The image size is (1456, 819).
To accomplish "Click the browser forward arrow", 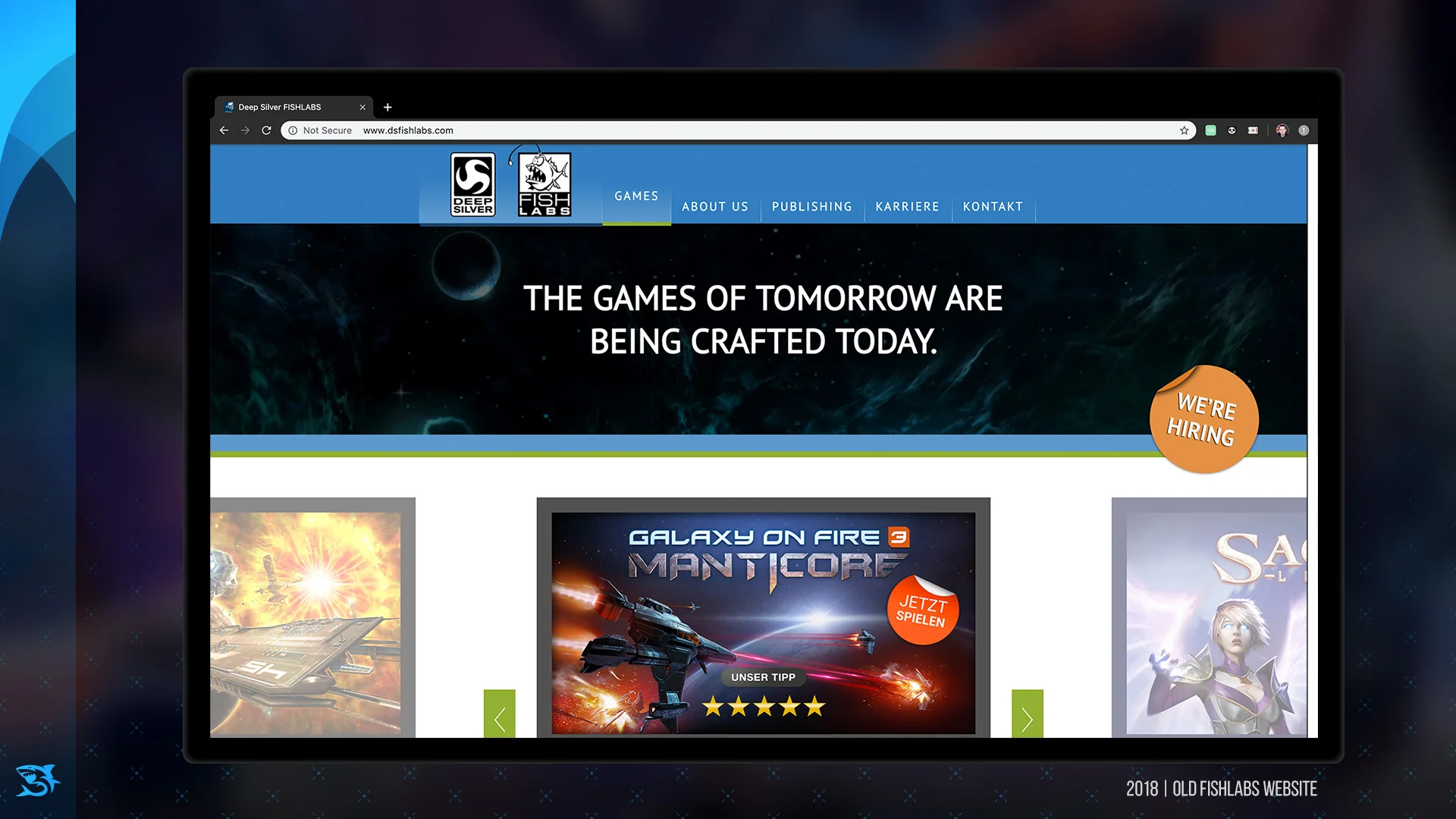I will pos(245,130).
